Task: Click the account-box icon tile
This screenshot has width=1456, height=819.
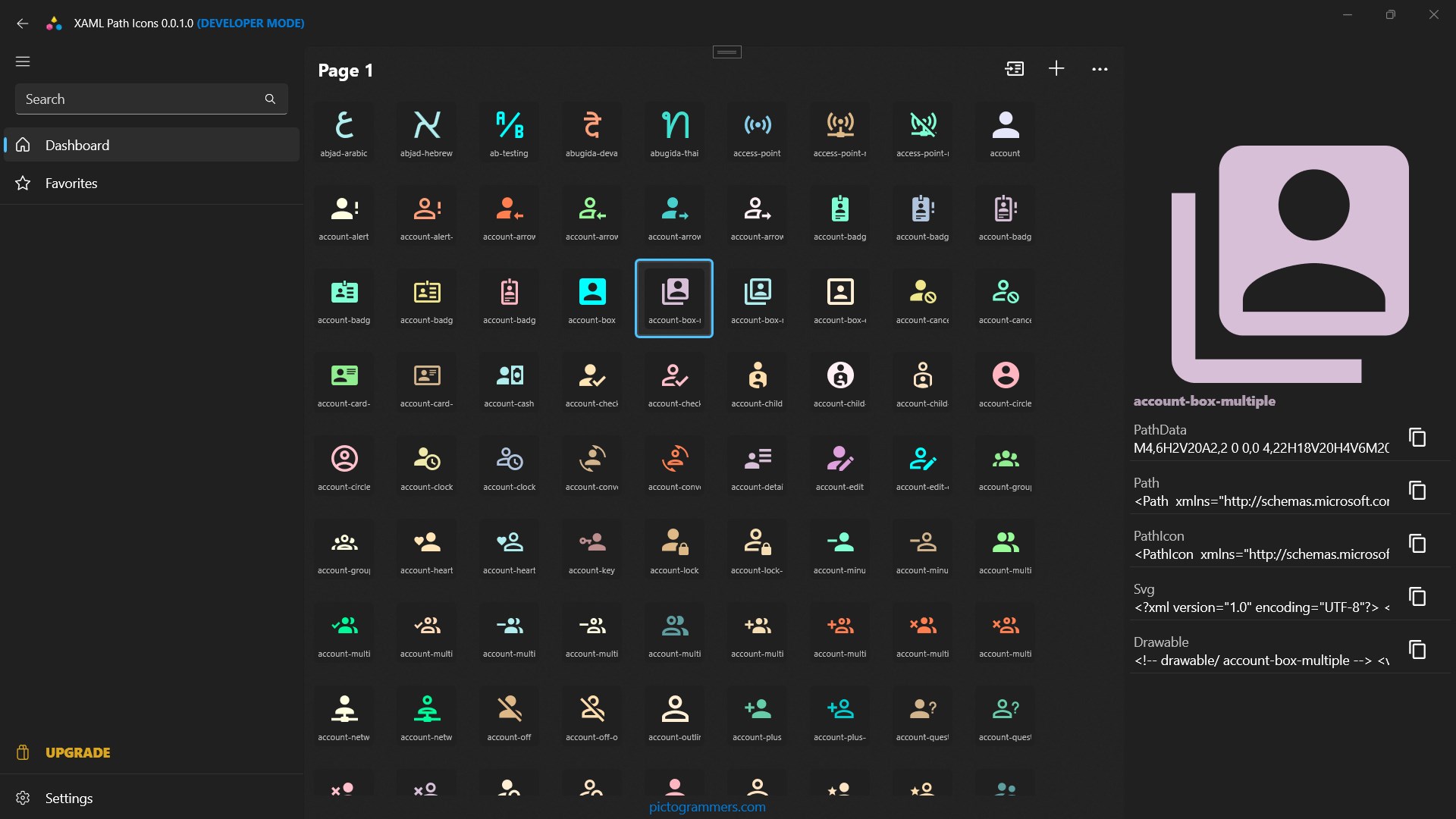Action: (591, 299)
